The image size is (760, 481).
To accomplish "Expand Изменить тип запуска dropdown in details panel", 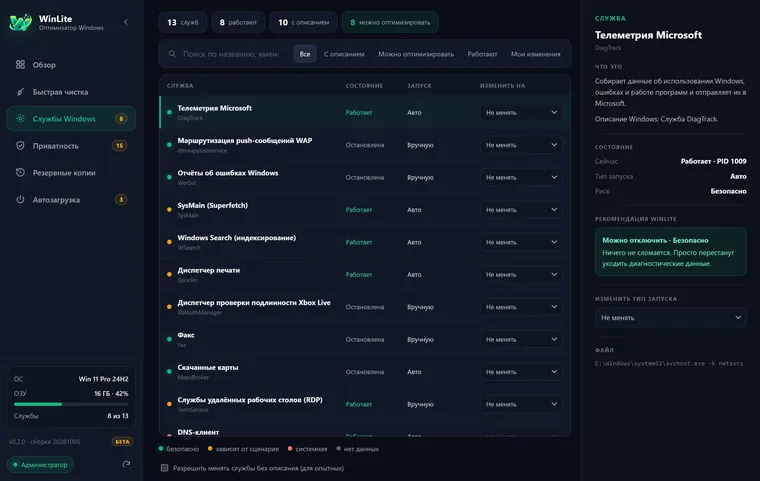I will click(x=670, y=318).
